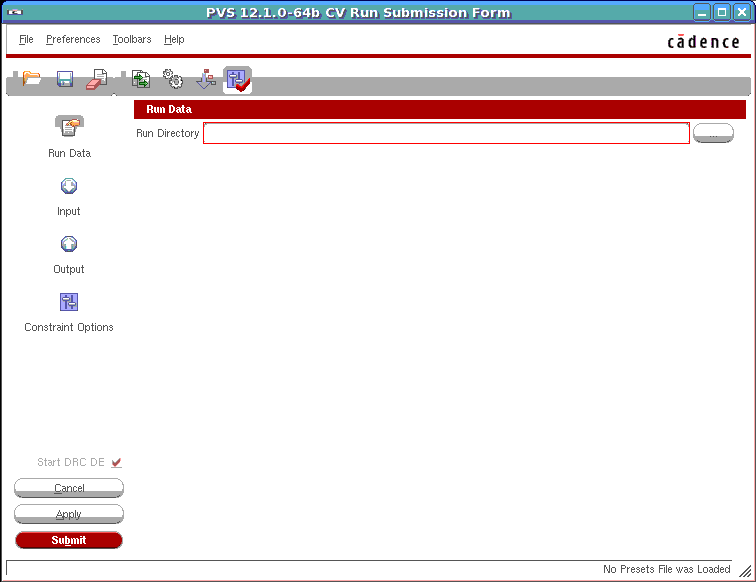Open the Toolbars menu

[x=132, y=40]
